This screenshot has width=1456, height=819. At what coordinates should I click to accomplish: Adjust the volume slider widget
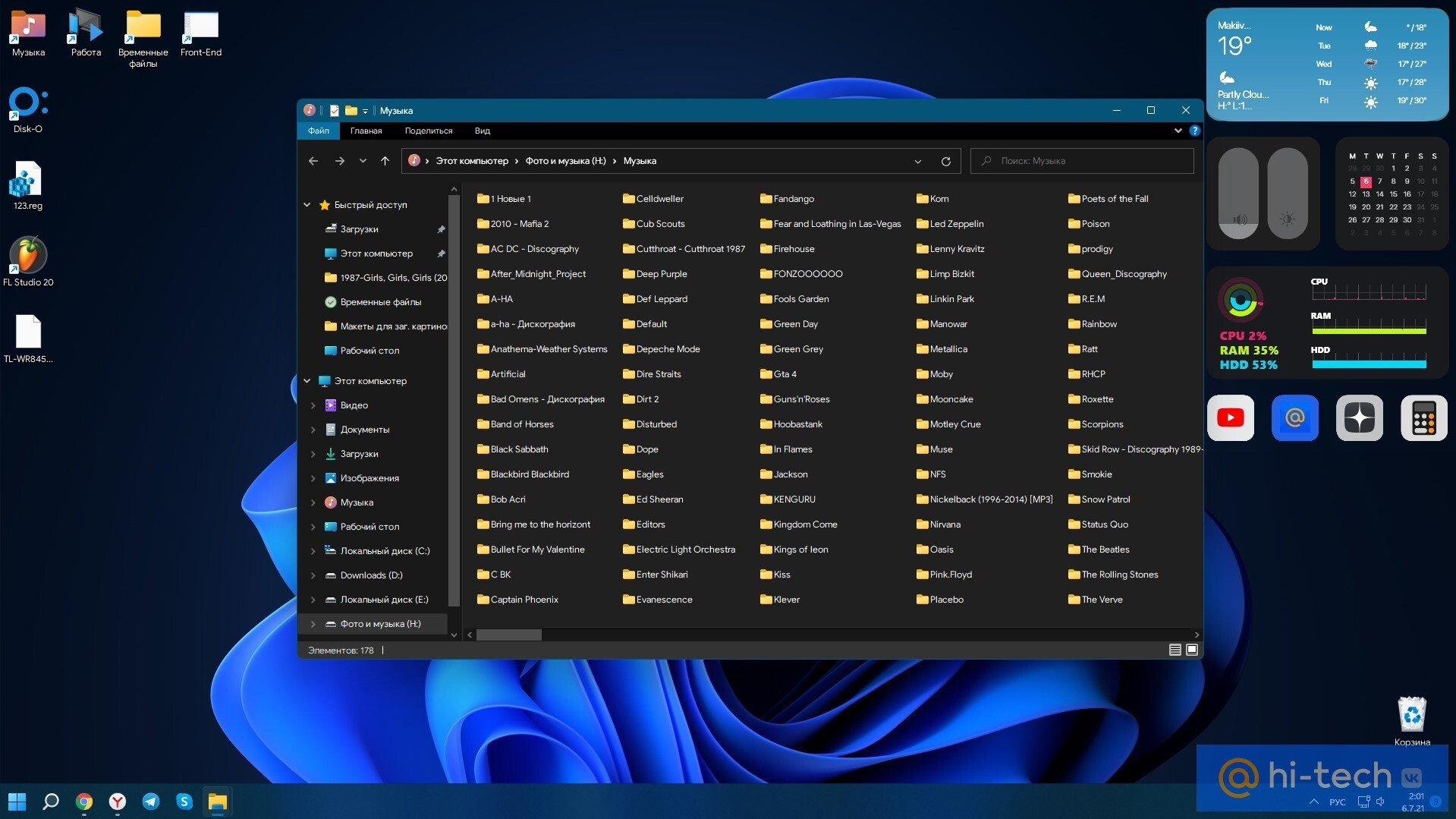1238,194
